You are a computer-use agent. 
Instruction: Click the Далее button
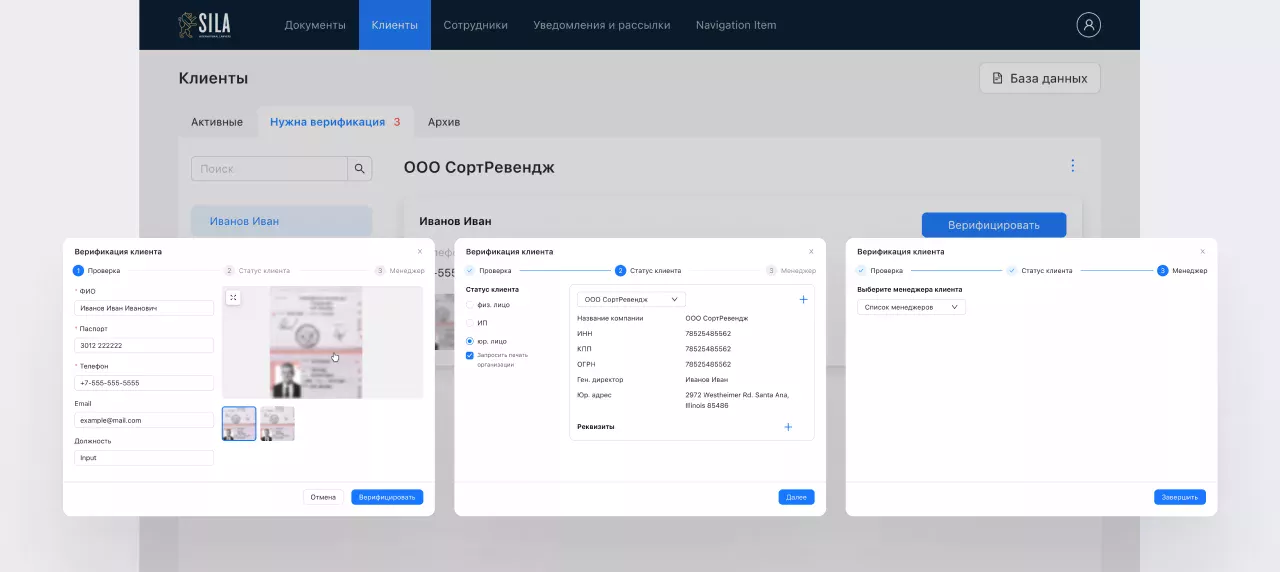[796, 497]
